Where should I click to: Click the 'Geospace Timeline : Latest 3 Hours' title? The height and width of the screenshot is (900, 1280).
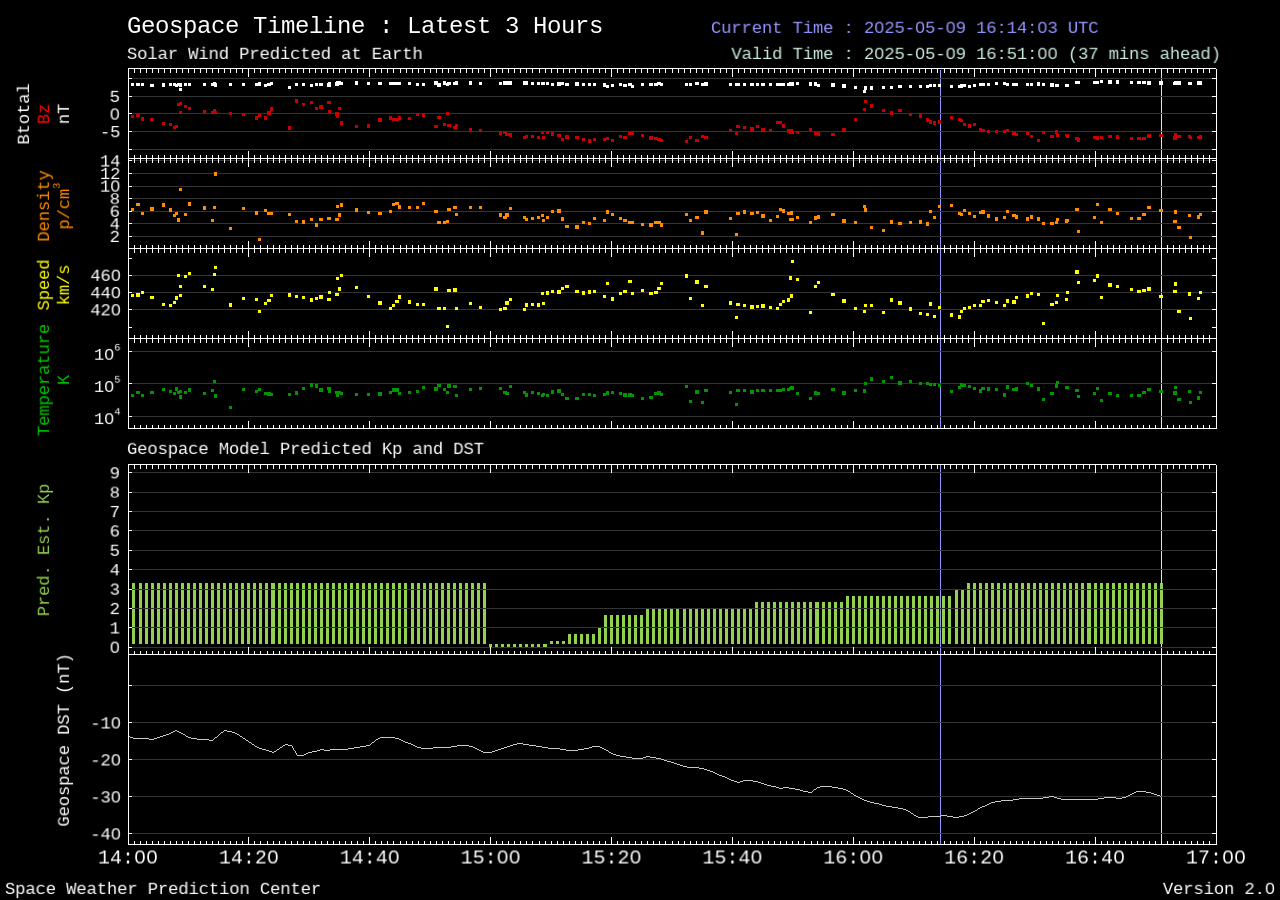365,26
